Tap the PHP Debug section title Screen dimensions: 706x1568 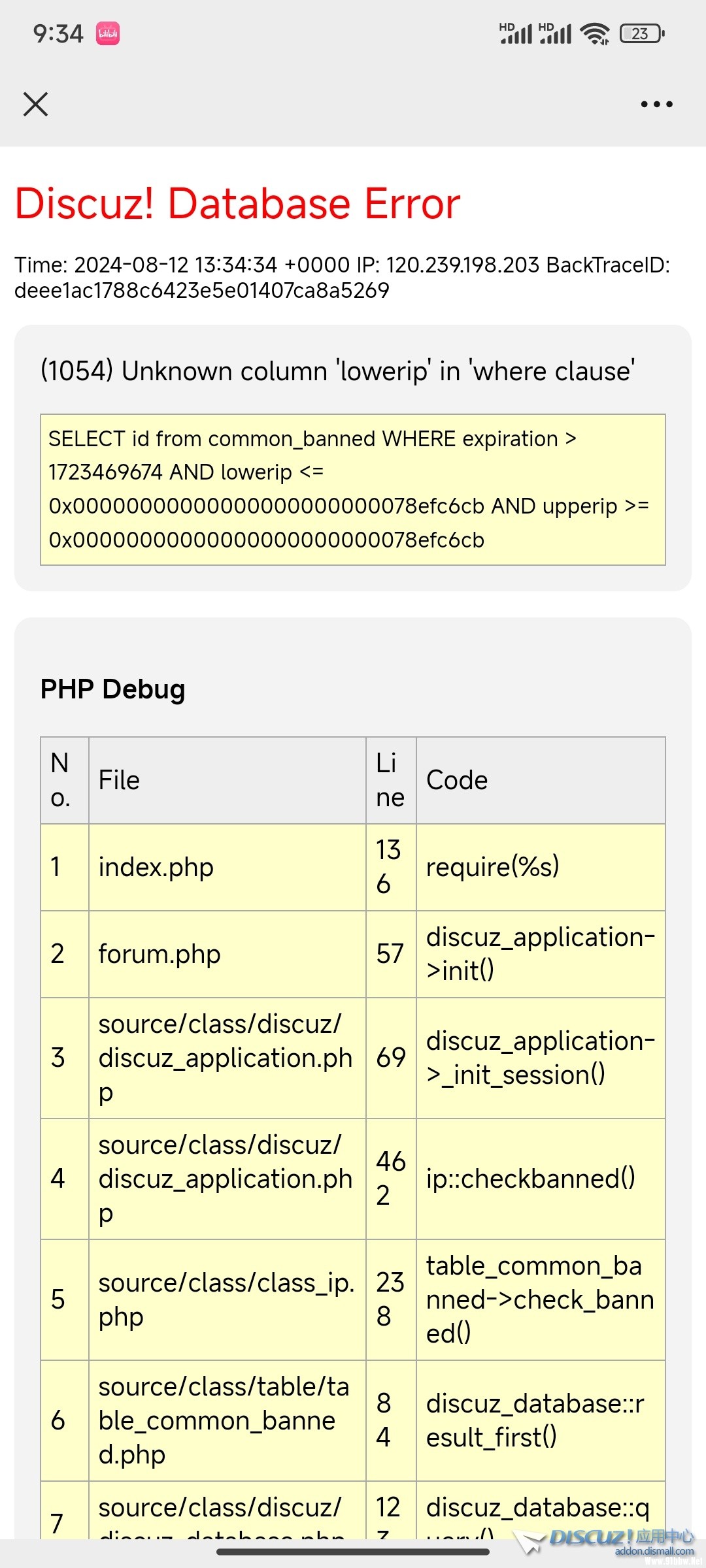(x=112, y=689)
